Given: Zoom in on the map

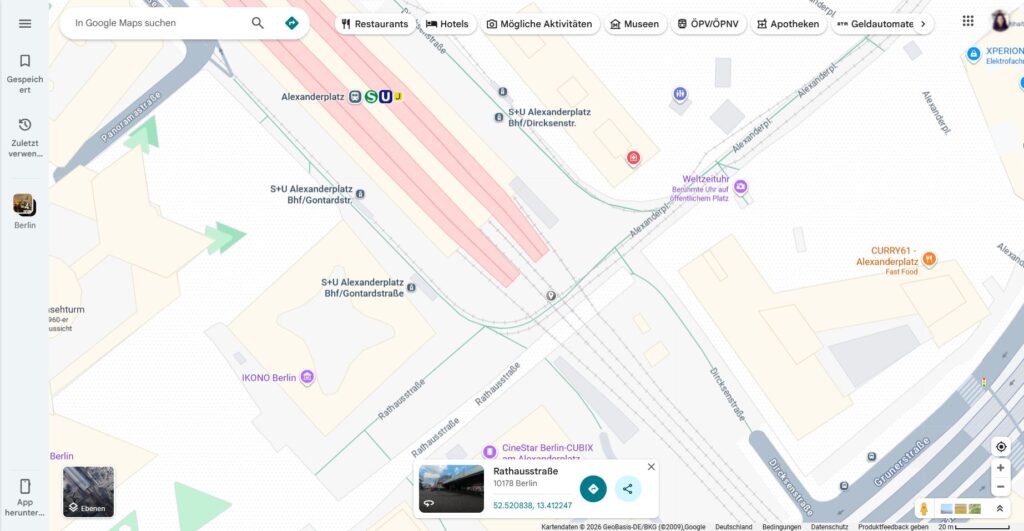Looking at the screenshot, I should click(x=1000, y=468).
